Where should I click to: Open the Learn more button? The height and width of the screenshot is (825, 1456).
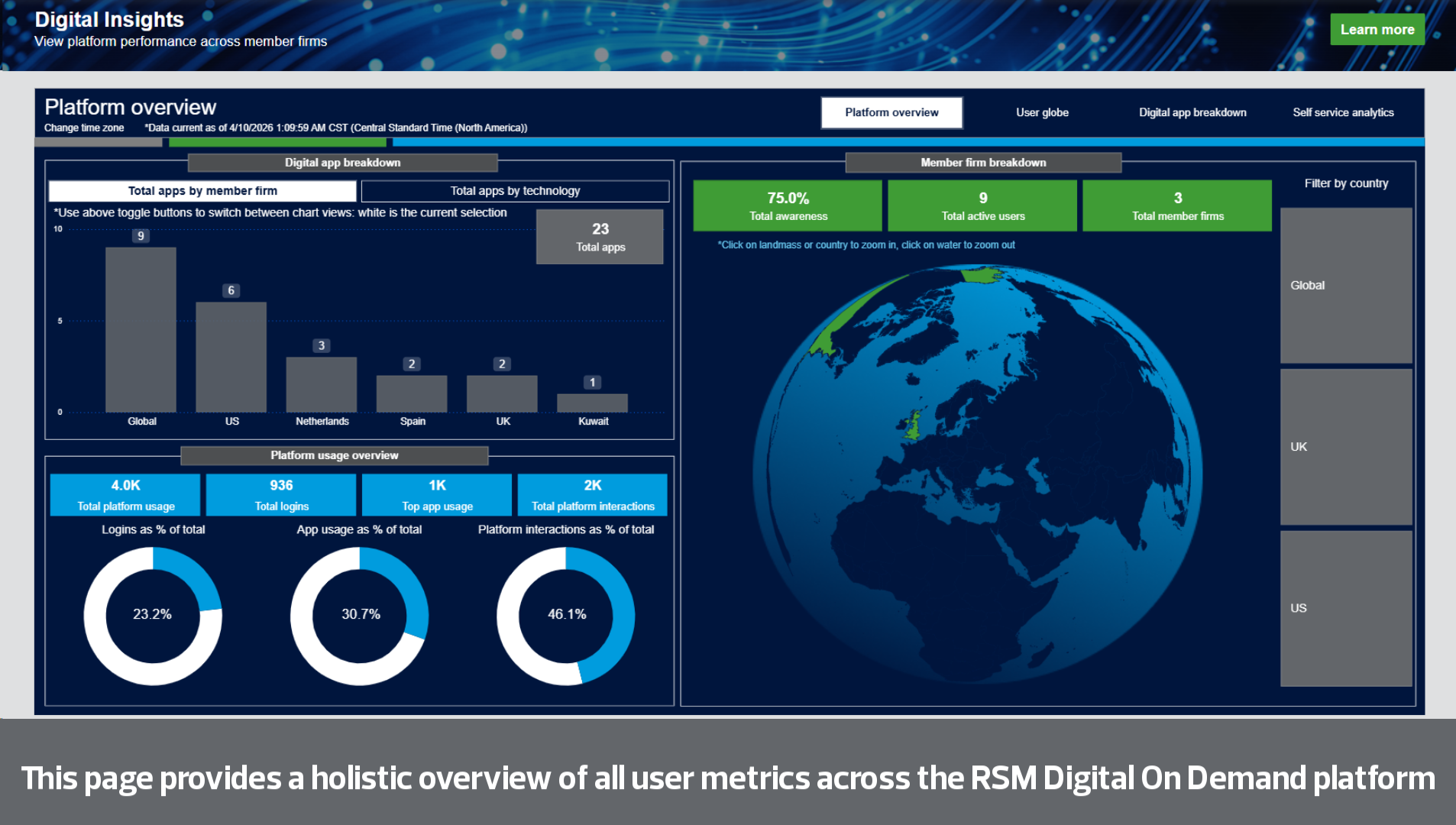point(1377,30)
